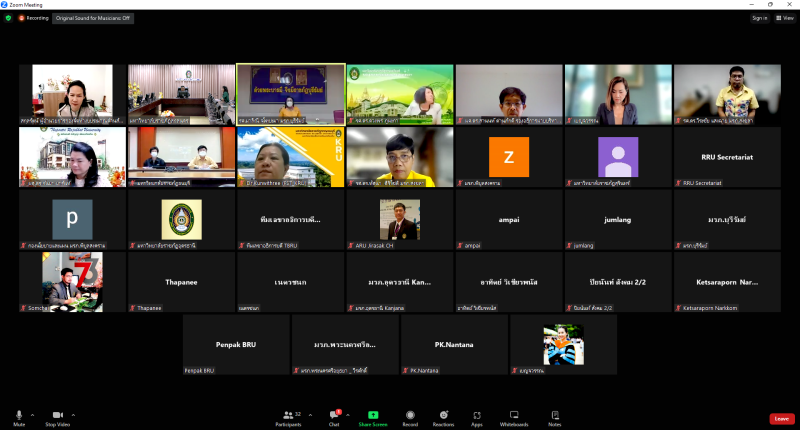Expand audio options arrow next to Mute
This screenshot has height=430, width=800.
[32, 414]
